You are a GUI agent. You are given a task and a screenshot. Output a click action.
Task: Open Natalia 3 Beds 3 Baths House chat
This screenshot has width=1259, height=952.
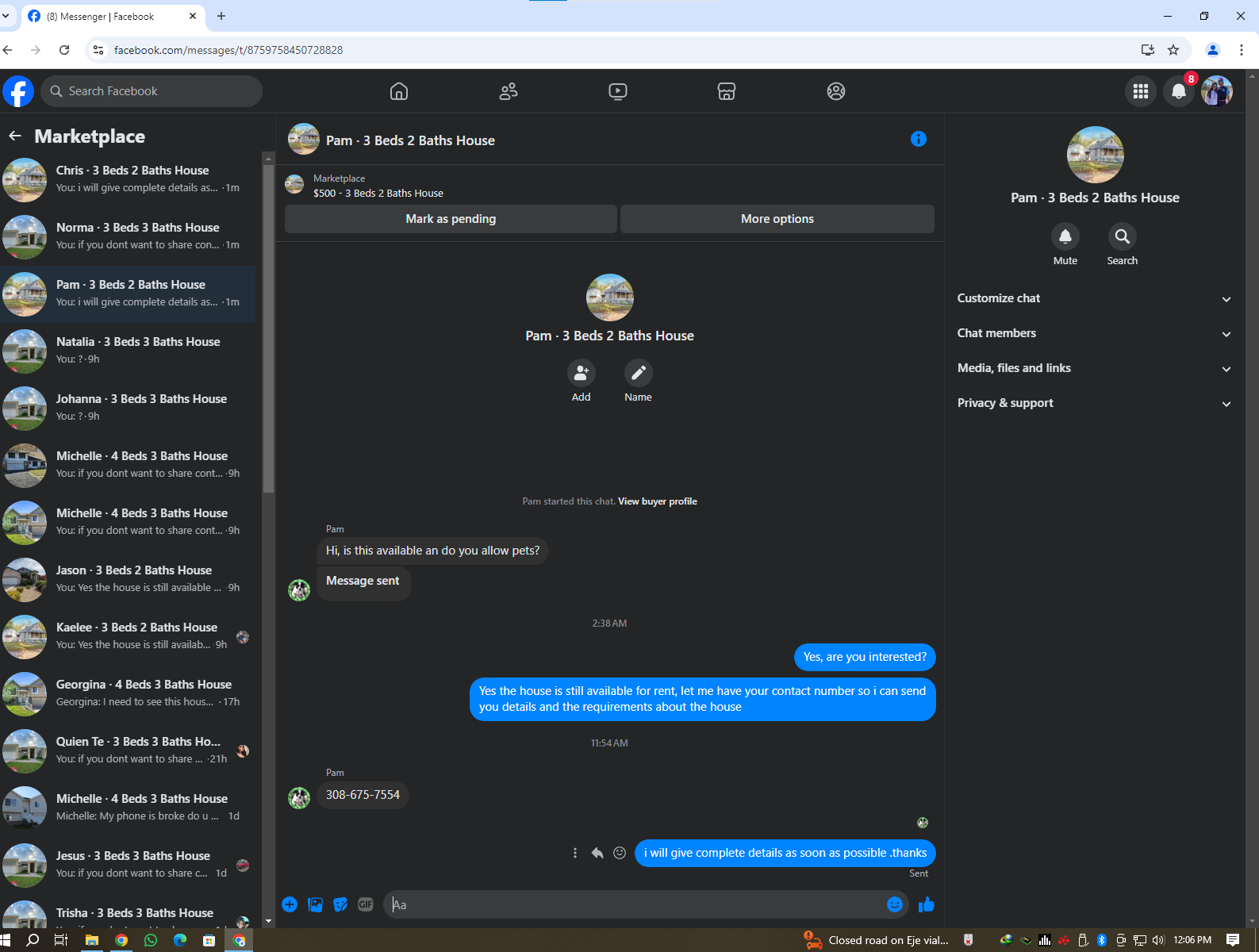point(129,351)
